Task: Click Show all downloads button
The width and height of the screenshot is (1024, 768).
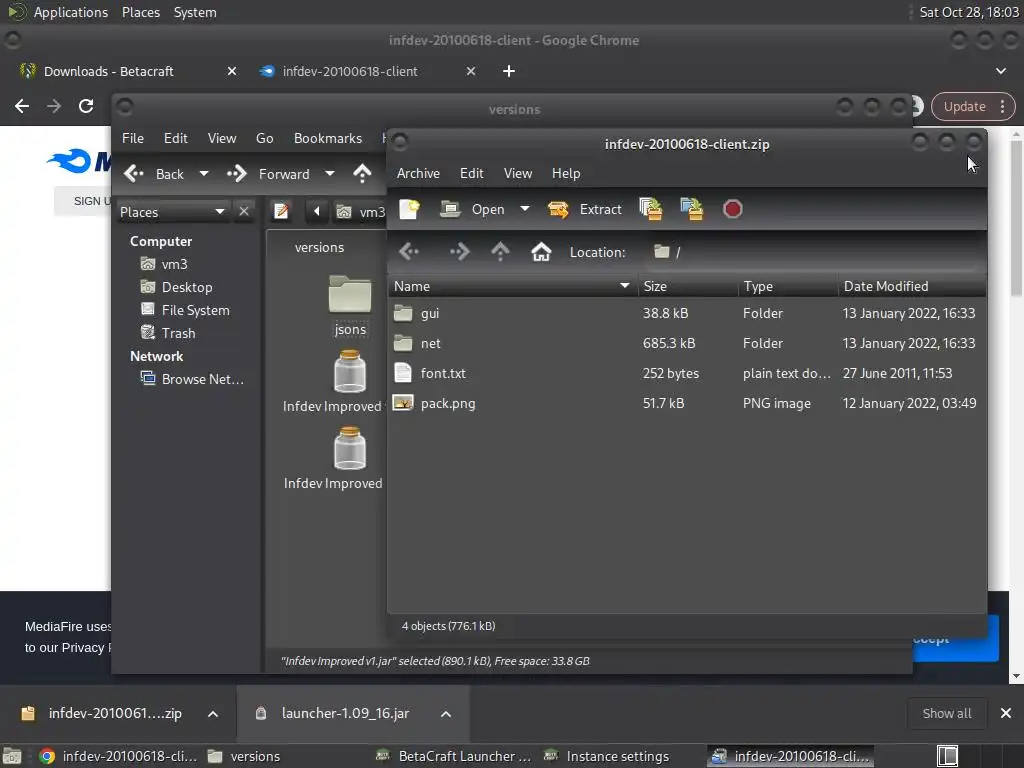Action: click(x=946, y=714)
